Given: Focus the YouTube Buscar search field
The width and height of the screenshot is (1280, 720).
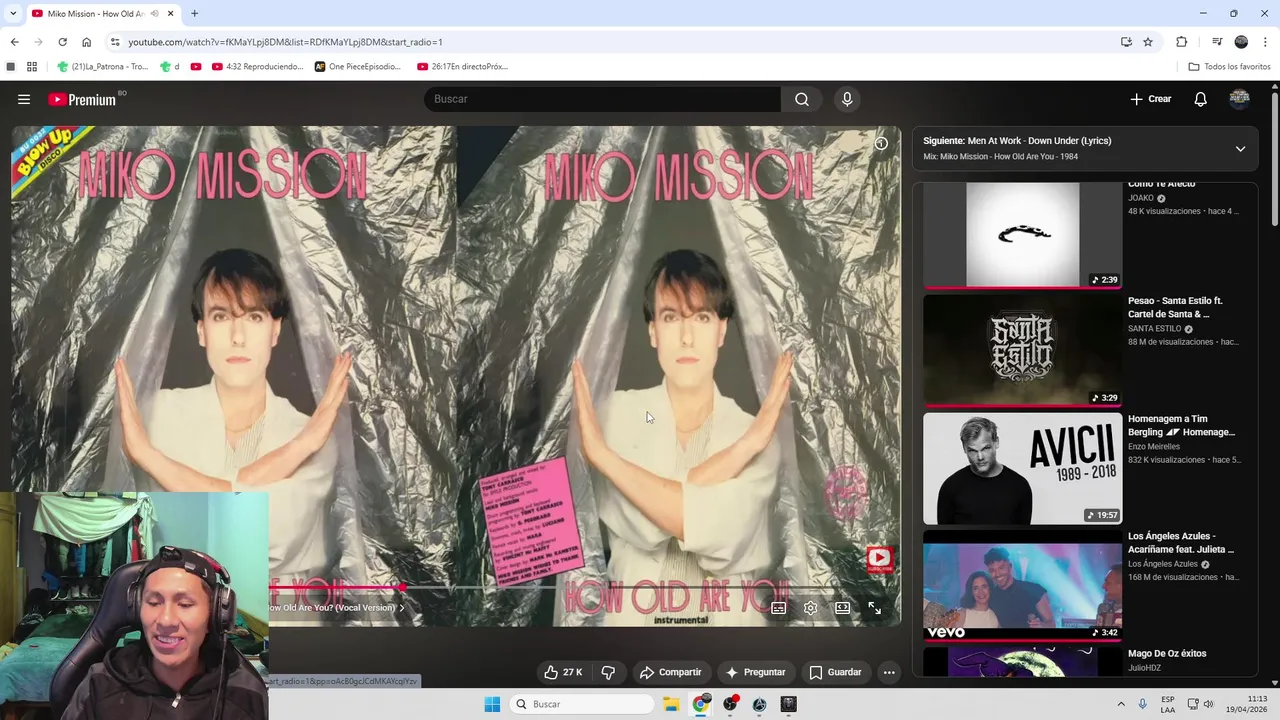Looking at the screenshot, I should pyautogui.click(x=602, y=99).
